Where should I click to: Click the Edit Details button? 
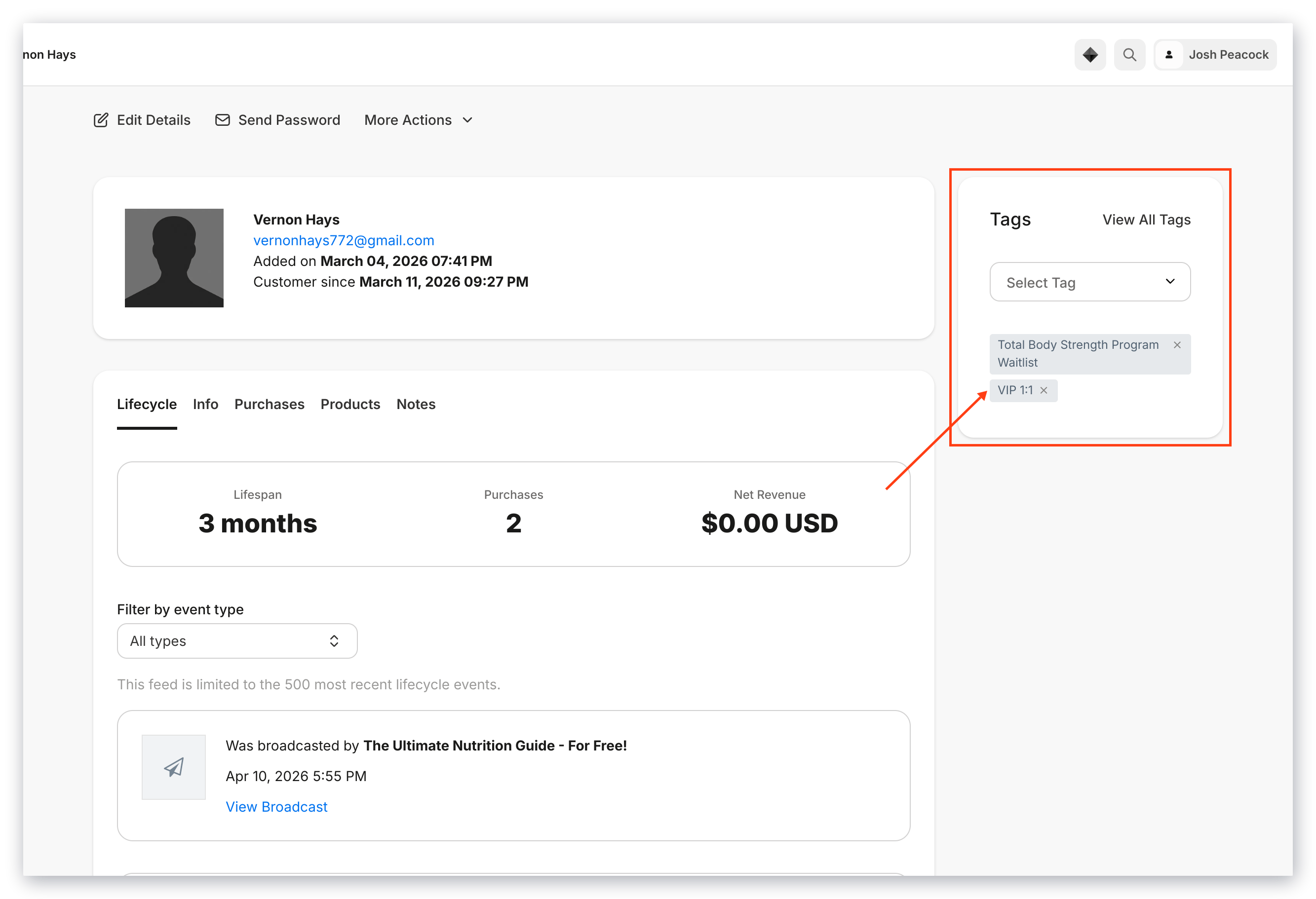pos(142,120)
